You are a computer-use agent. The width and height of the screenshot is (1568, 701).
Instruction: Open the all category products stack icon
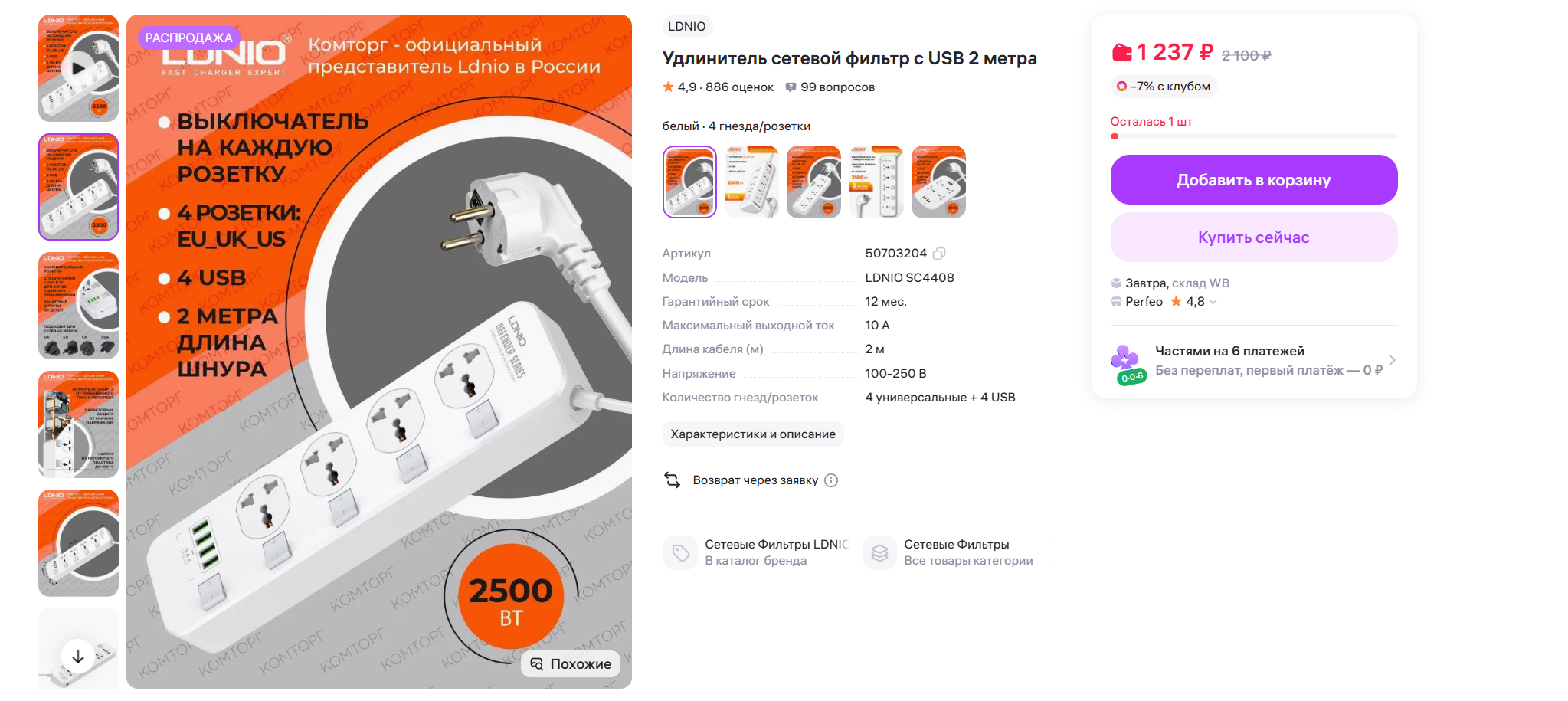tap(879, 552)
